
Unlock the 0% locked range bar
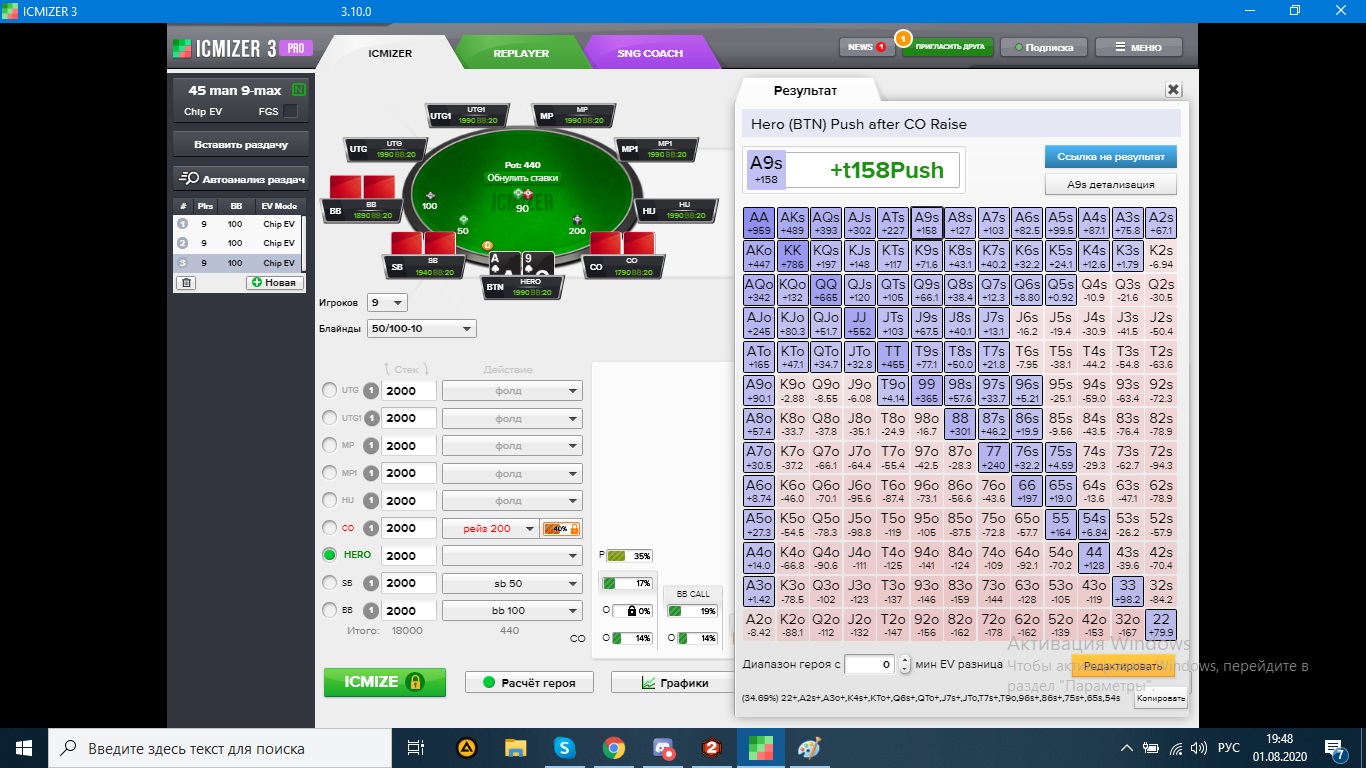pyautogui.click(x=632, y=611)
